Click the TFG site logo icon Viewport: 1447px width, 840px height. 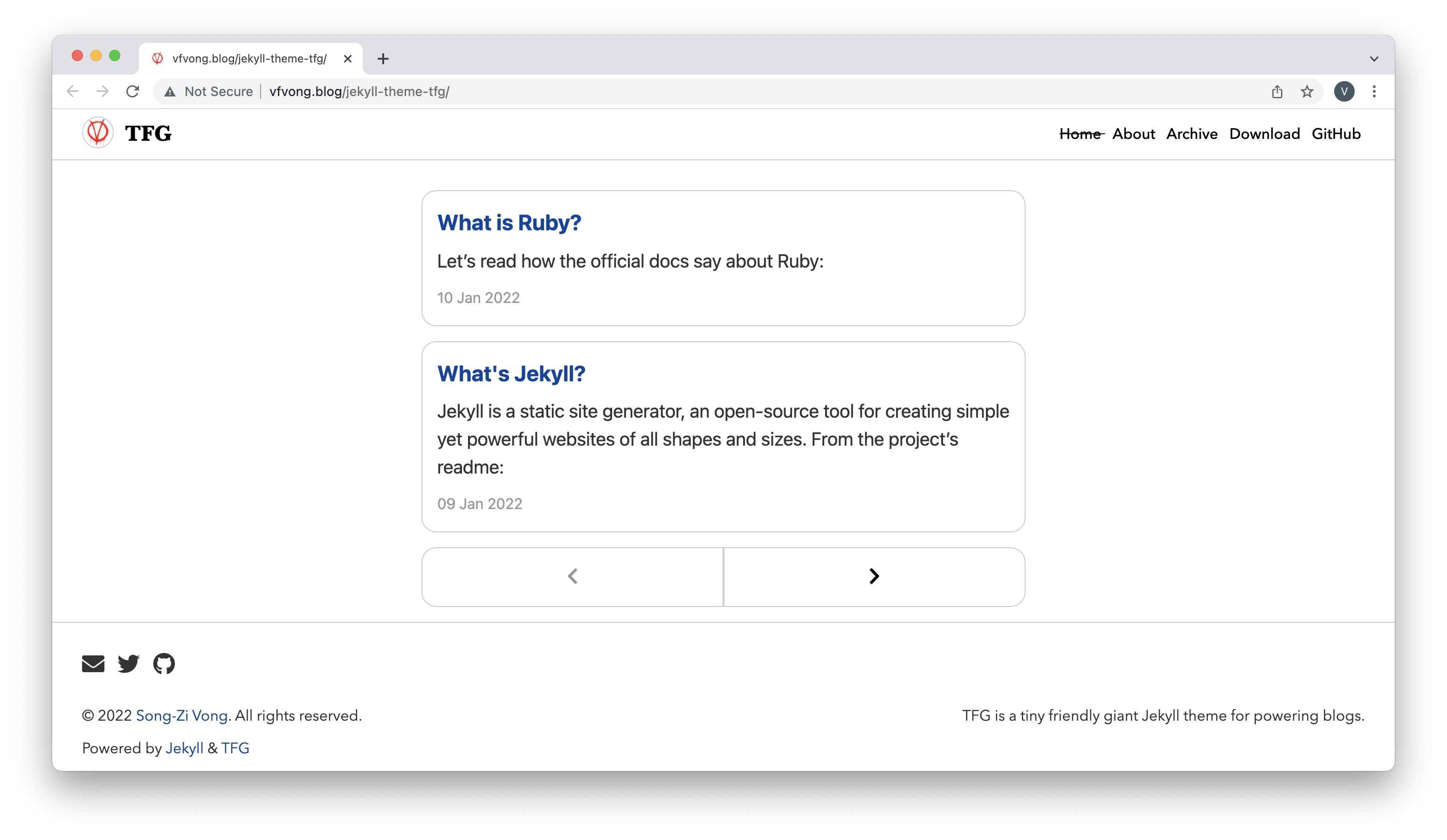coord(97,133)
